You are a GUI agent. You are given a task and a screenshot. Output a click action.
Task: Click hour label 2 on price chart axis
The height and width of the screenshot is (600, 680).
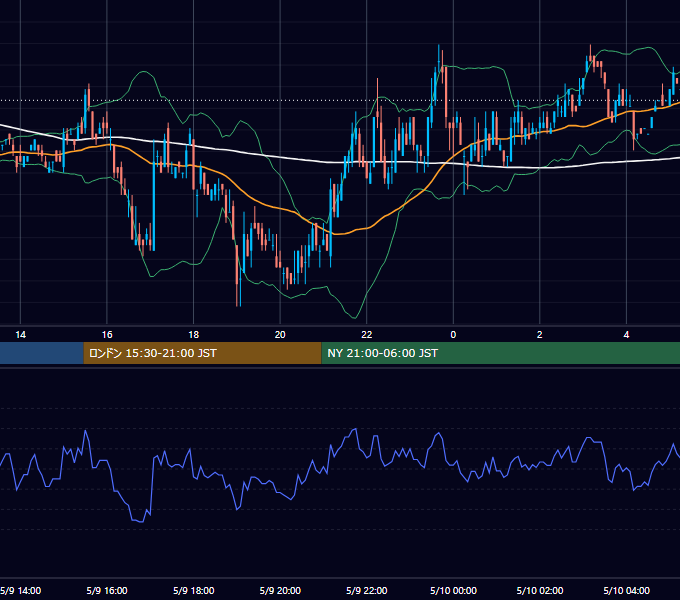click(x=539, y=335)
